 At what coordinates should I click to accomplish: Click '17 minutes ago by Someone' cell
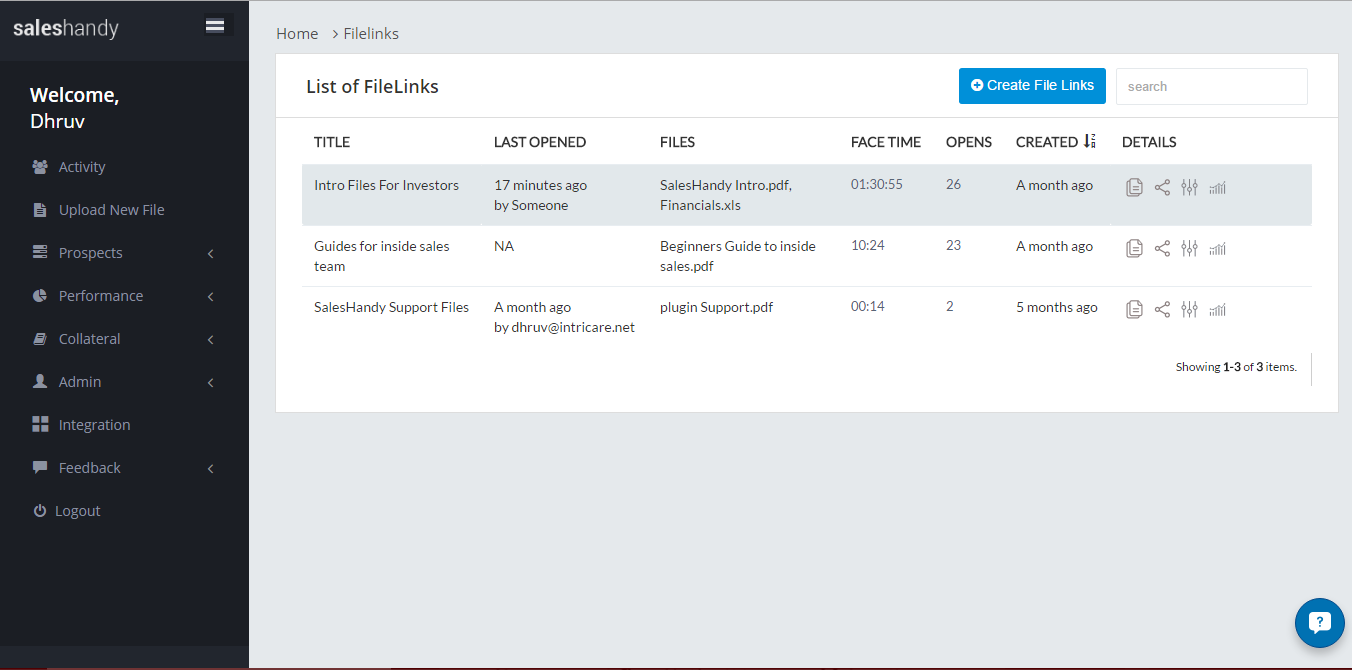(541, 195)
